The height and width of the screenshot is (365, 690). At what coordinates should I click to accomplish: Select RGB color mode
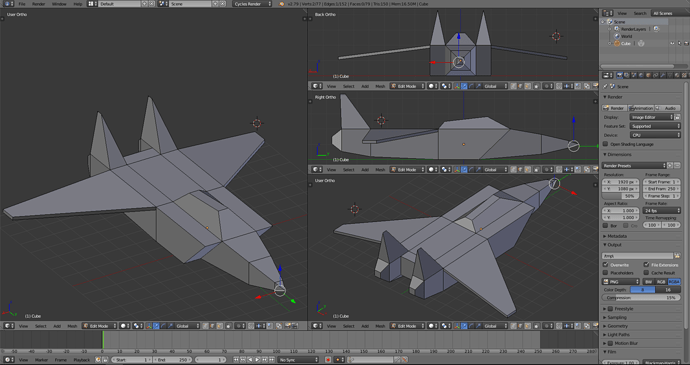point(661,282)
